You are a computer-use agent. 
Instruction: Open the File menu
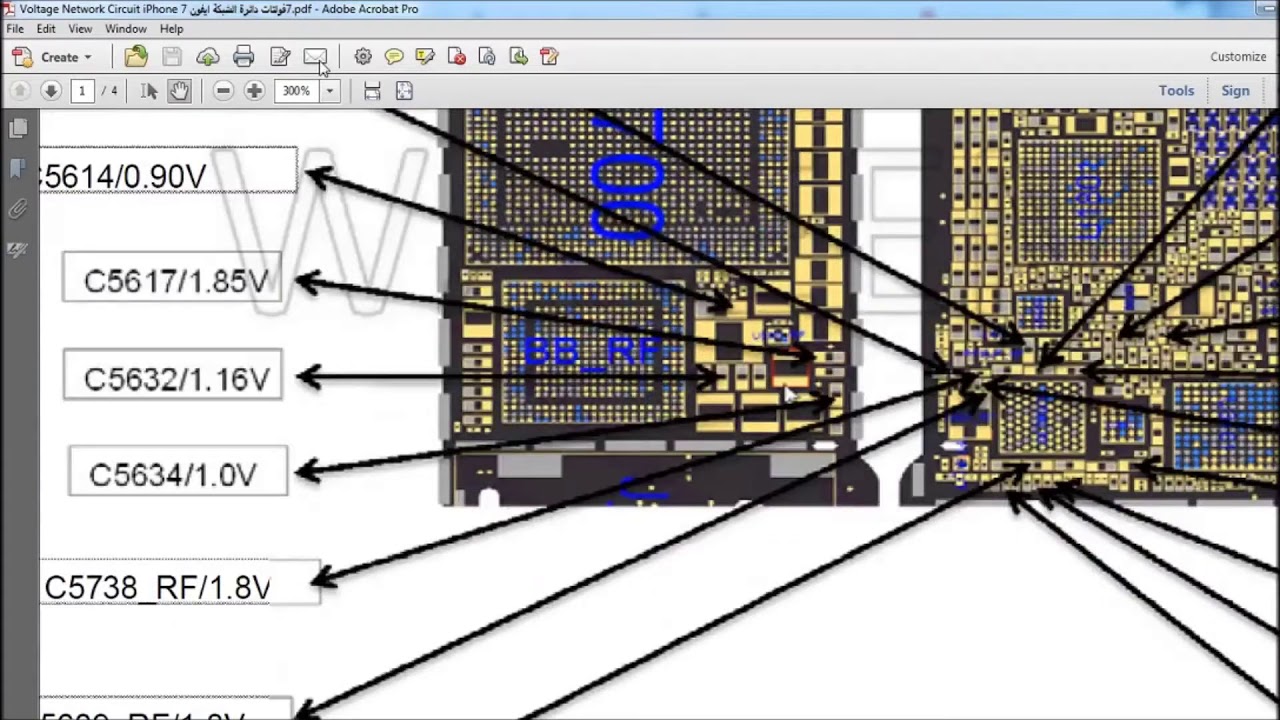coord(15,29)
